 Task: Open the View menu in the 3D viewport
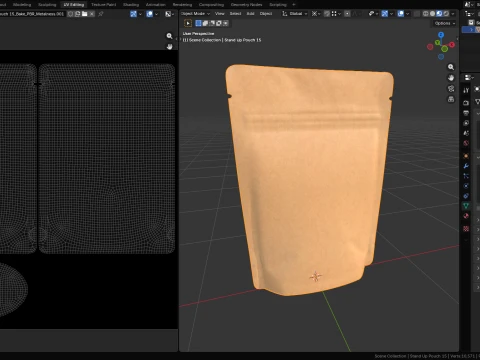click(219, 14)
